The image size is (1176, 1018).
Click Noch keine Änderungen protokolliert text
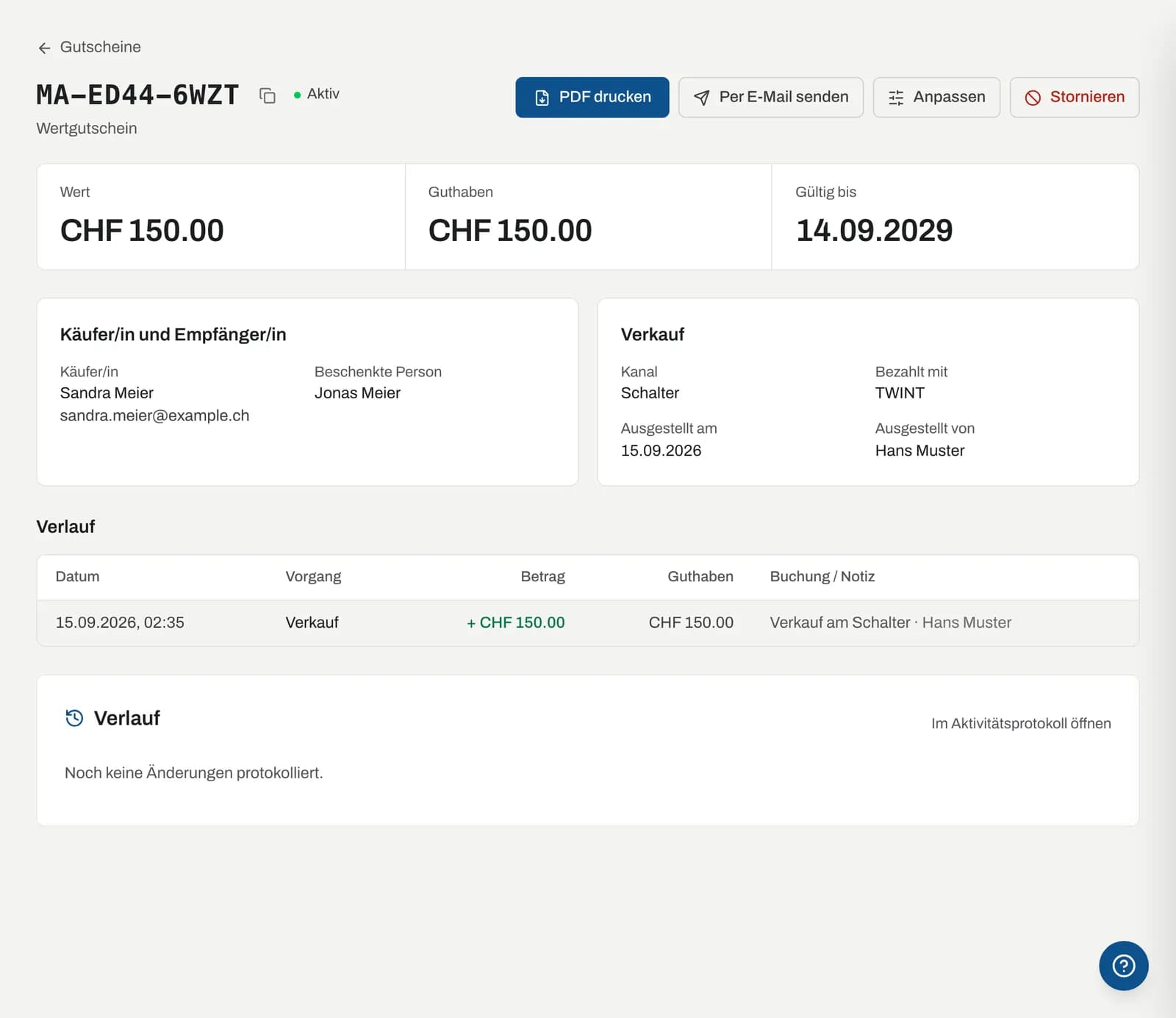coord(194,773)
